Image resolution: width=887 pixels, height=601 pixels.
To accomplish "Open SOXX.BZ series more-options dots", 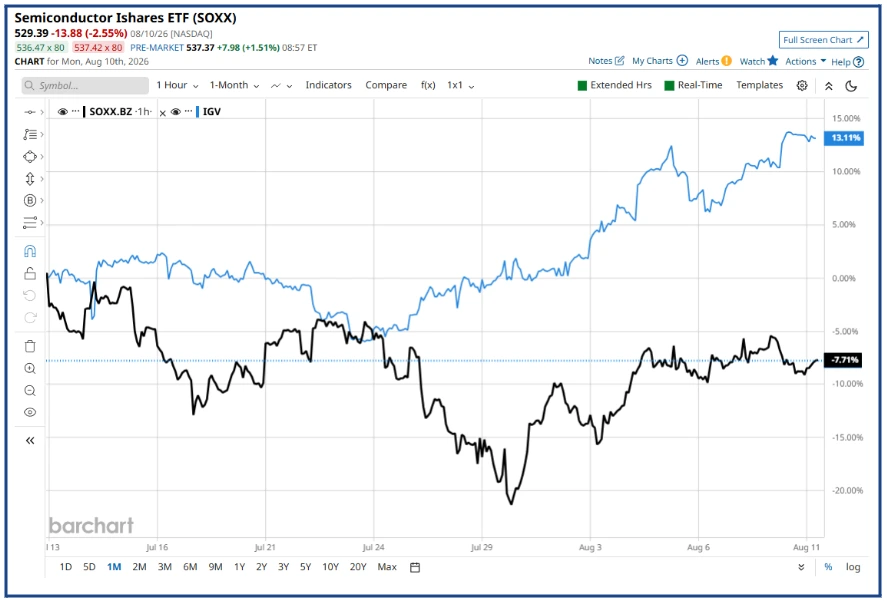I will point(76,111).
